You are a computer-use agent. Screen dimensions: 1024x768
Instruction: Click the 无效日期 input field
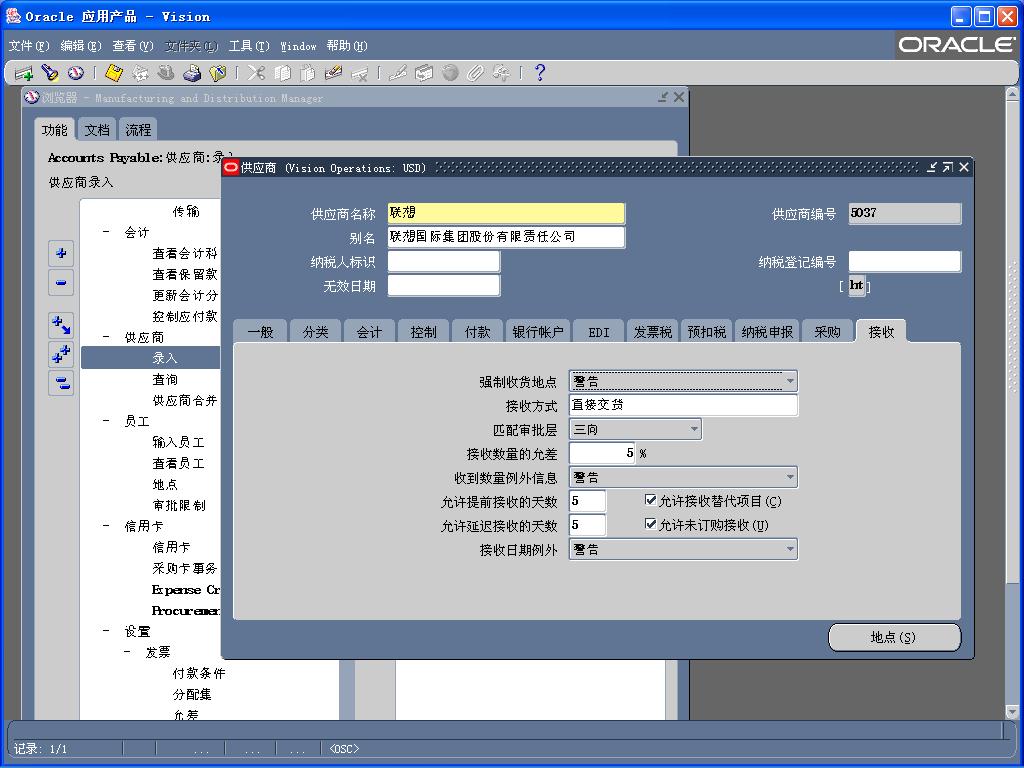click(x=443, y=285)
